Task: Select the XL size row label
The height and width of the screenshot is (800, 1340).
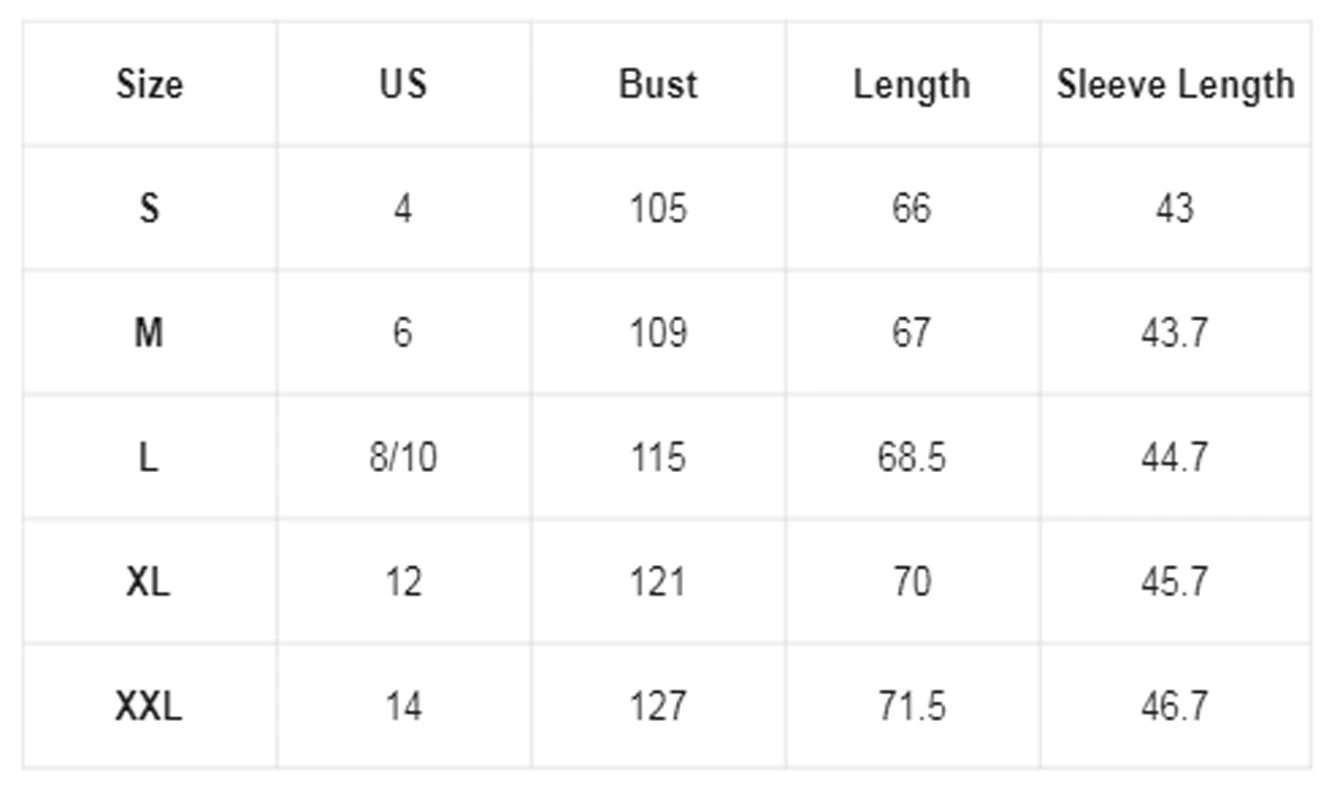Action: pyautogui.click(x=150, y=581)
